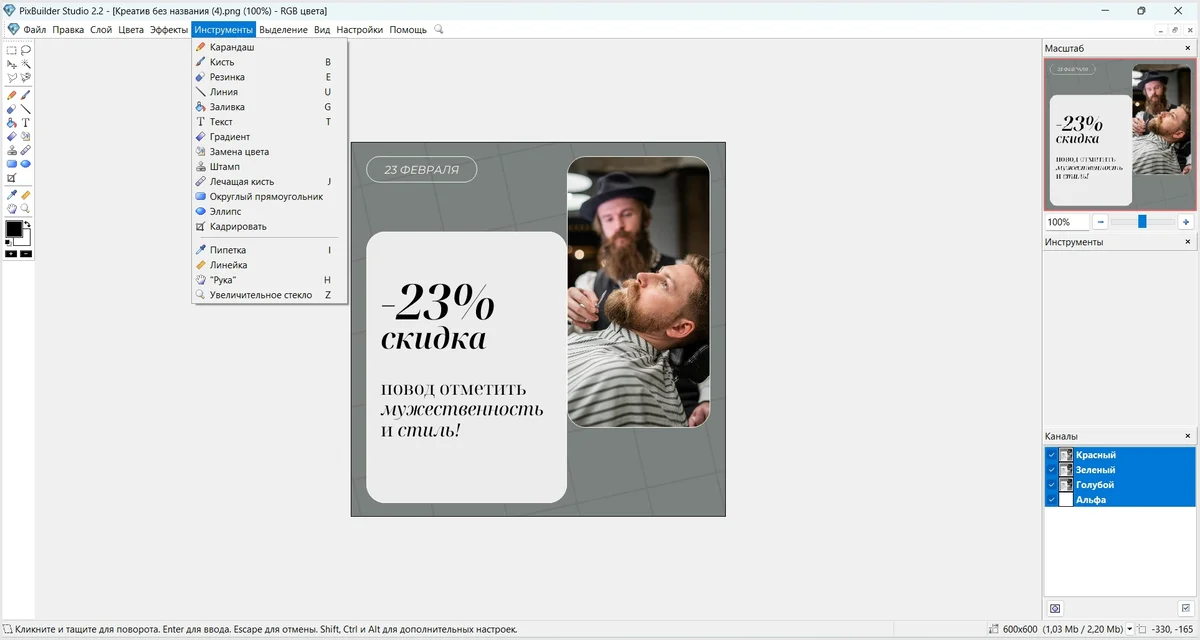This screenshot has width=1200, height=640.
Task: Click the zoom-out minus button in Масштаб panel
Action: (x=1100, y=222)
